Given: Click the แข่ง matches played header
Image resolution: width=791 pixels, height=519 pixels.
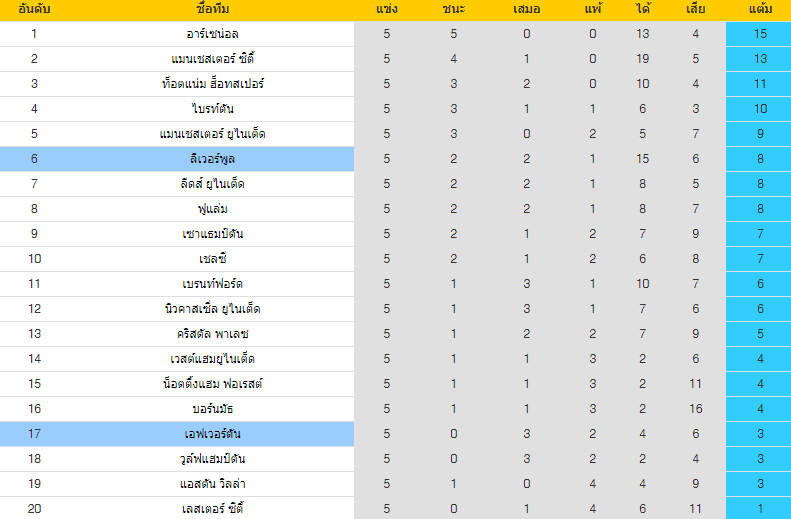Looking at the screenshot, I should pyautogui.click(x=386, y=9).
